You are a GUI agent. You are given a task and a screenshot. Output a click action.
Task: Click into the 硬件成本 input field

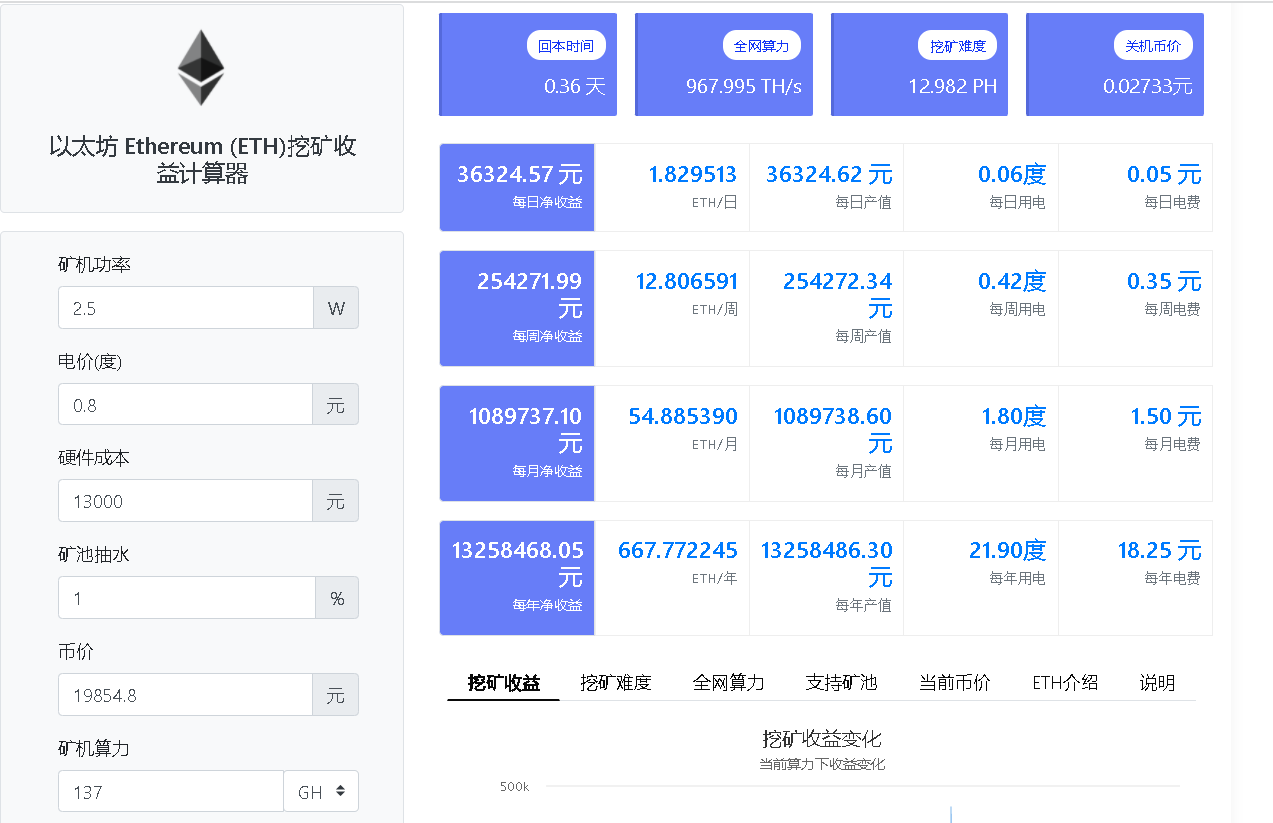tap(185, 500)
